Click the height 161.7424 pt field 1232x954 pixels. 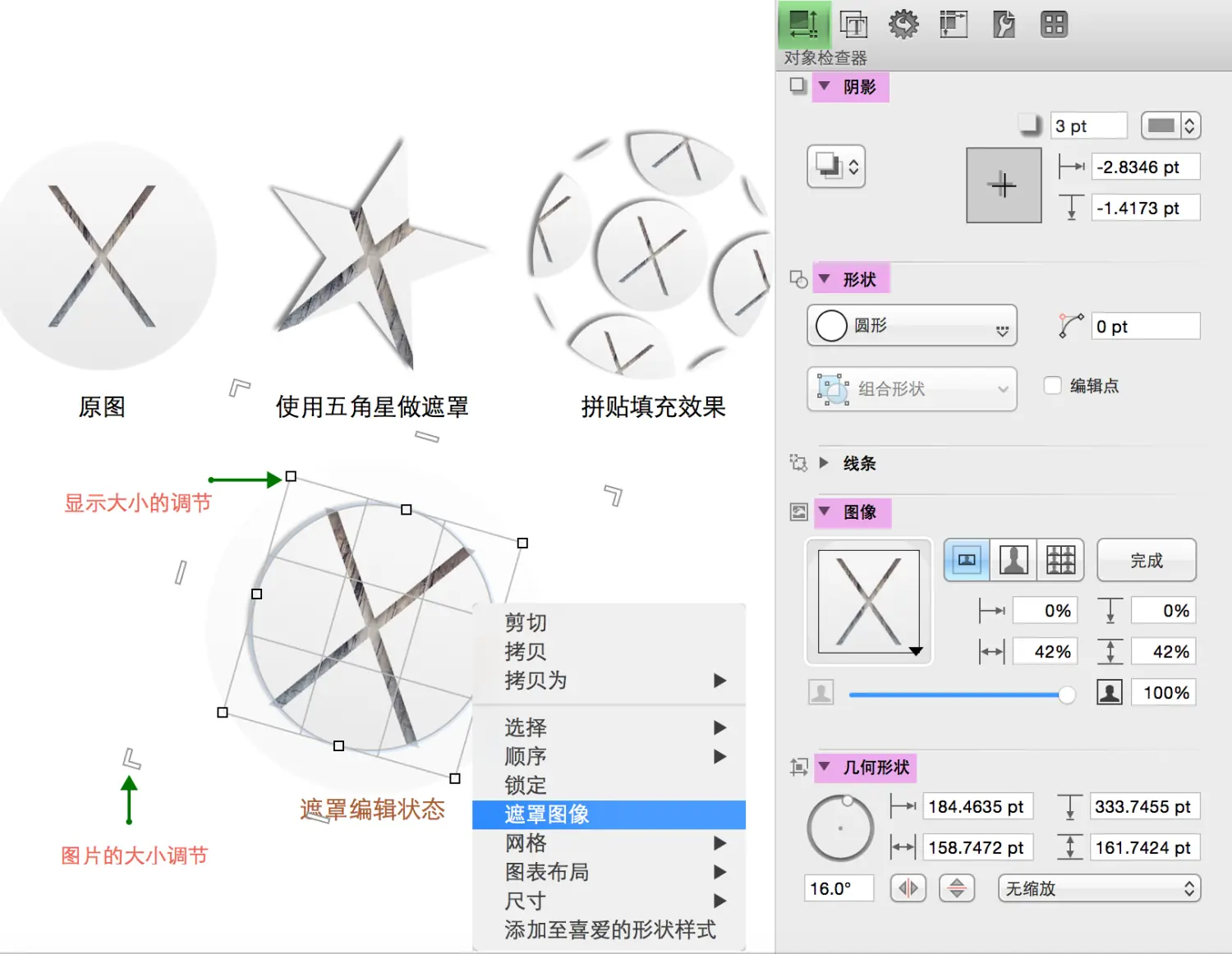[1145, 847]
